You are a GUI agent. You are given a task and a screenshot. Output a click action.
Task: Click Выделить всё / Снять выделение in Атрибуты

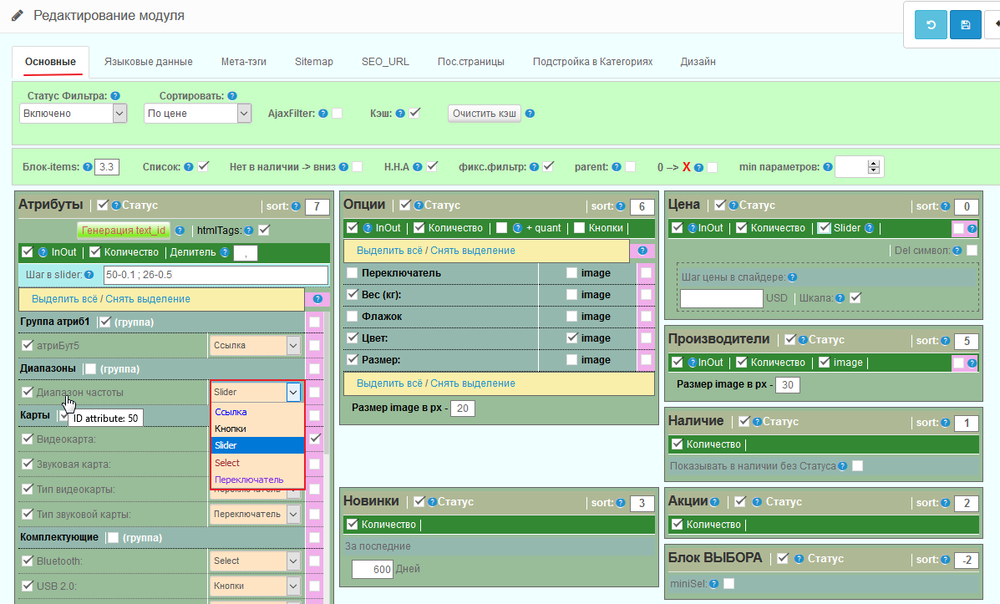click(111, 298)
